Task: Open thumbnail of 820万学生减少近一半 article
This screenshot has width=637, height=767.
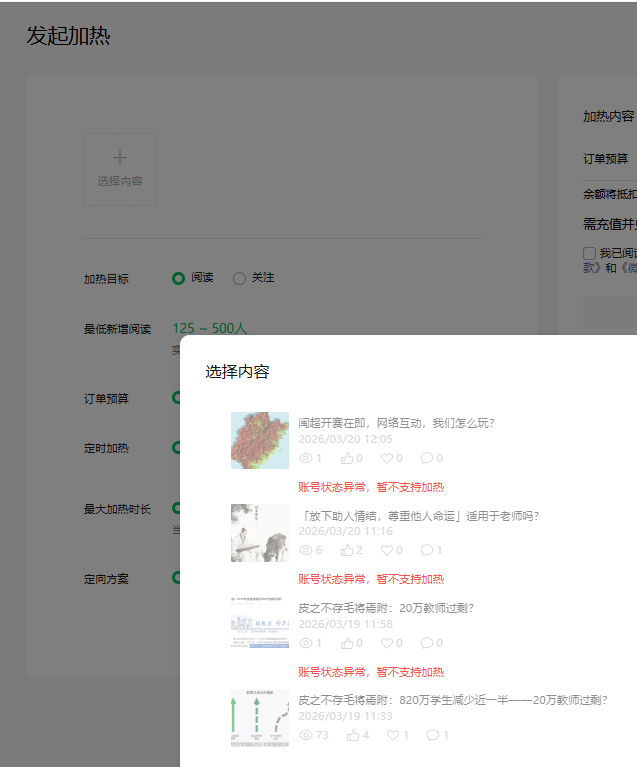Action: pos(260,718)
